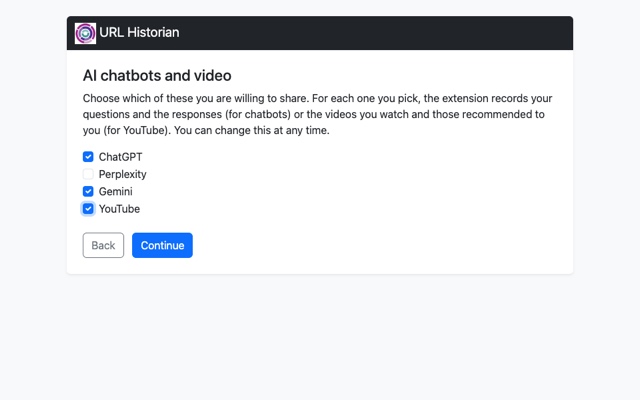Toggle the YouTube checkbox off

pos(88,209)
